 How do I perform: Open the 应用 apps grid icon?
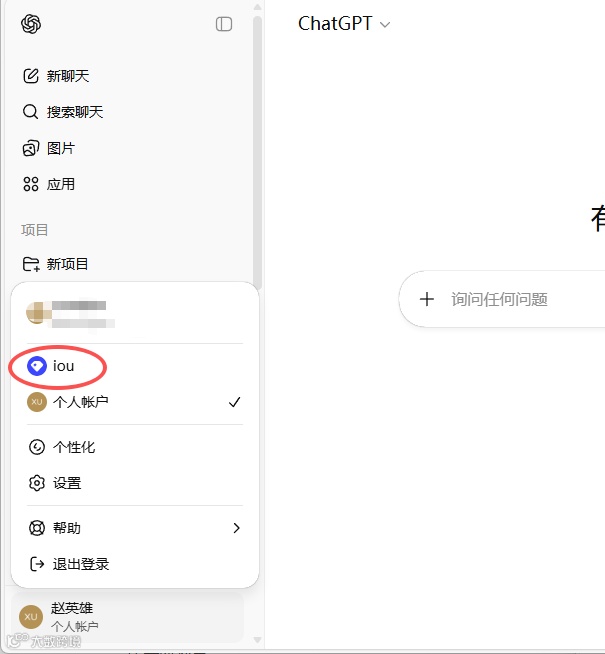31,184
